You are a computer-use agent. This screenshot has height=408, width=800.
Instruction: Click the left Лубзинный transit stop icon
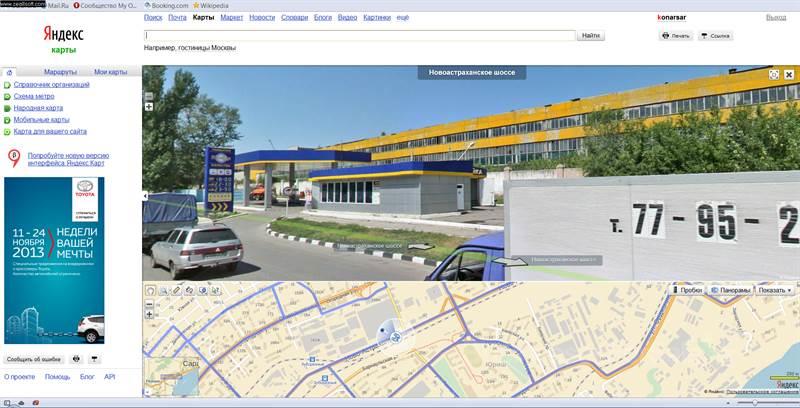coord(312,359)
